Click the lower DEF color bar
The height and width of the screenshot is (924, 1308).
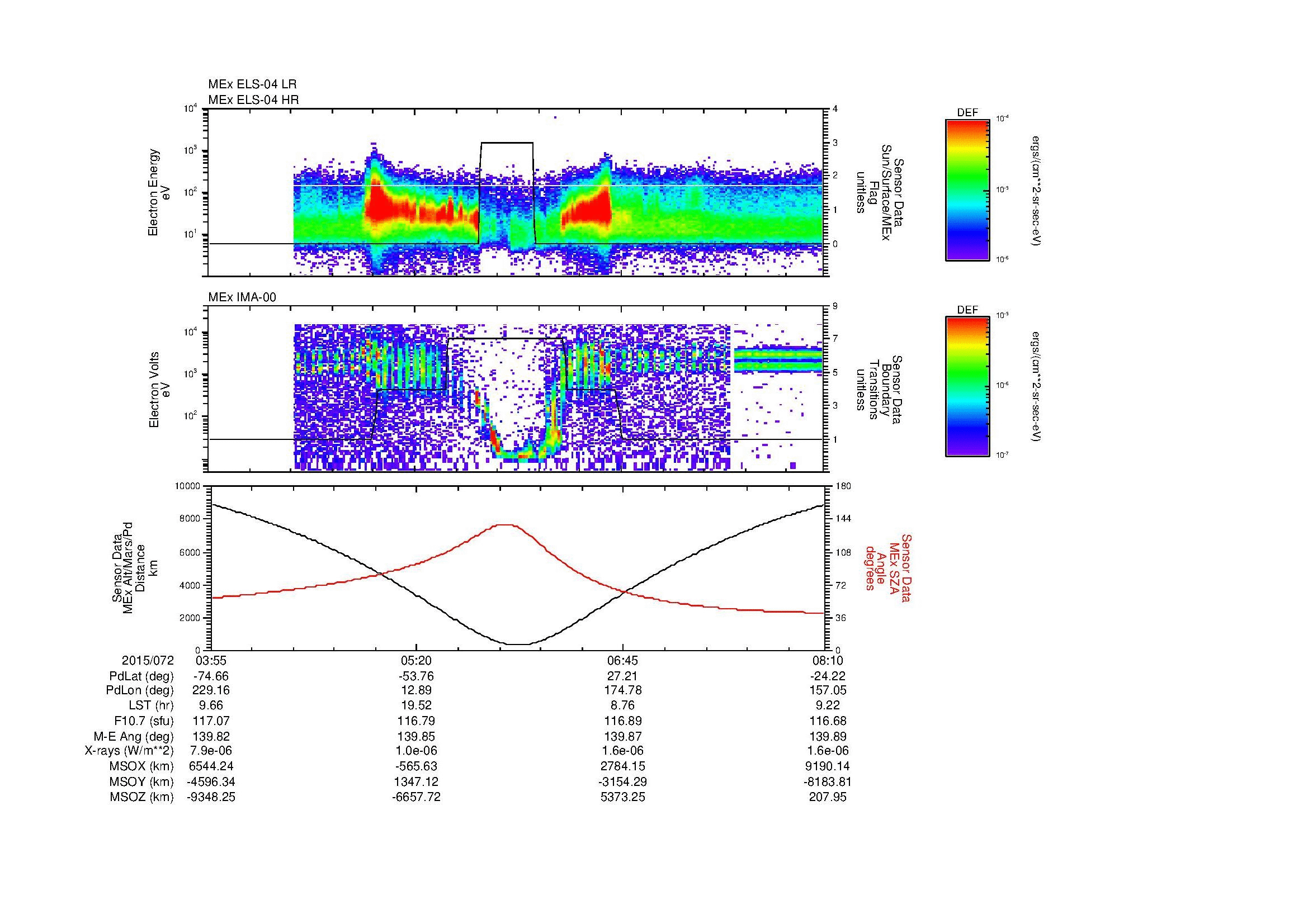pyautogui.click(x=967, y=387)
